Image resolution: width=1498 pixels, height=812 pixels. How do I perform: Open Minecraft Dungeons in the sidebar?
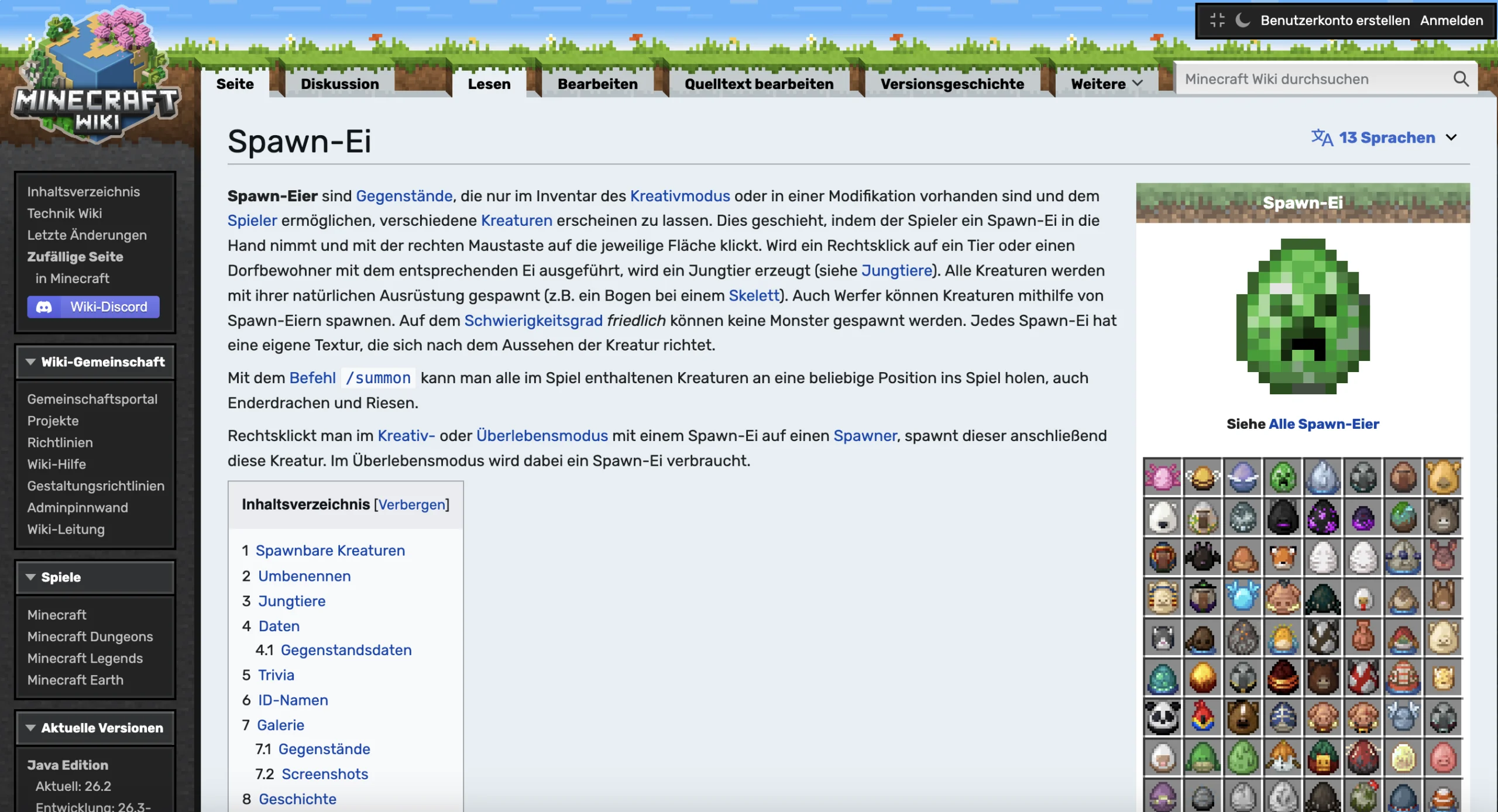pyautogui.click(x=90, y=636)
